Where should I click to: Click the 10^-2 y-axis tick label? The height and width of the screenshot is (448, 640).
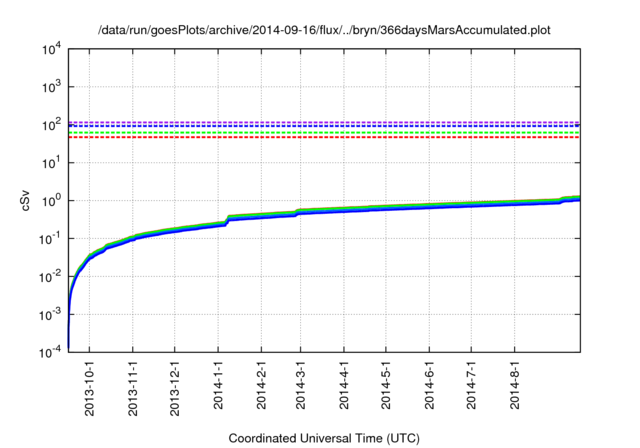point(51,276)
